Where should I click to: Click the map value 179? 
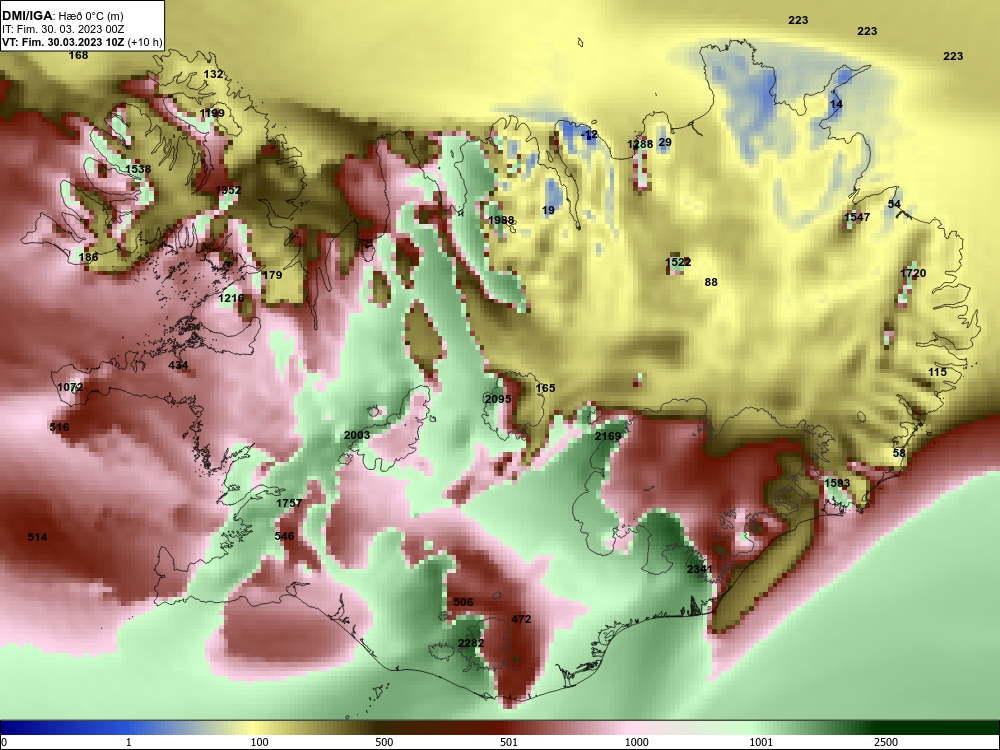pos(272,275)
